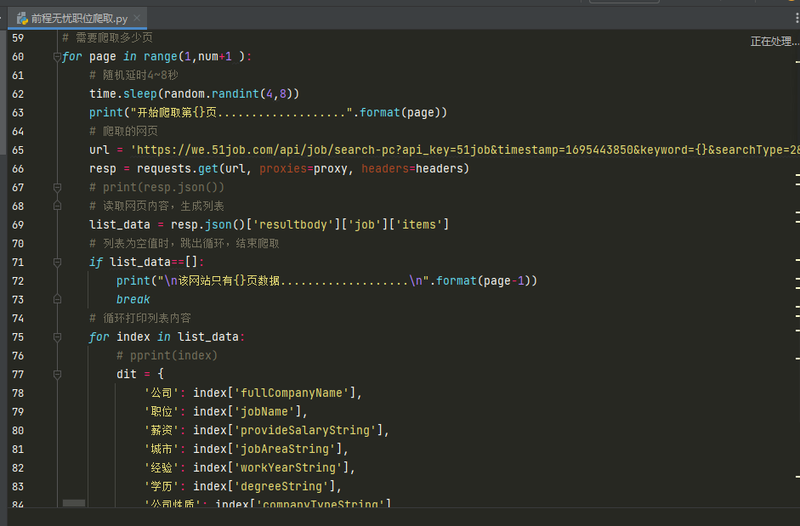Click the Python file icon on the tab
Viewport: 800px width, 526px height.
click(x=22, y=18)
